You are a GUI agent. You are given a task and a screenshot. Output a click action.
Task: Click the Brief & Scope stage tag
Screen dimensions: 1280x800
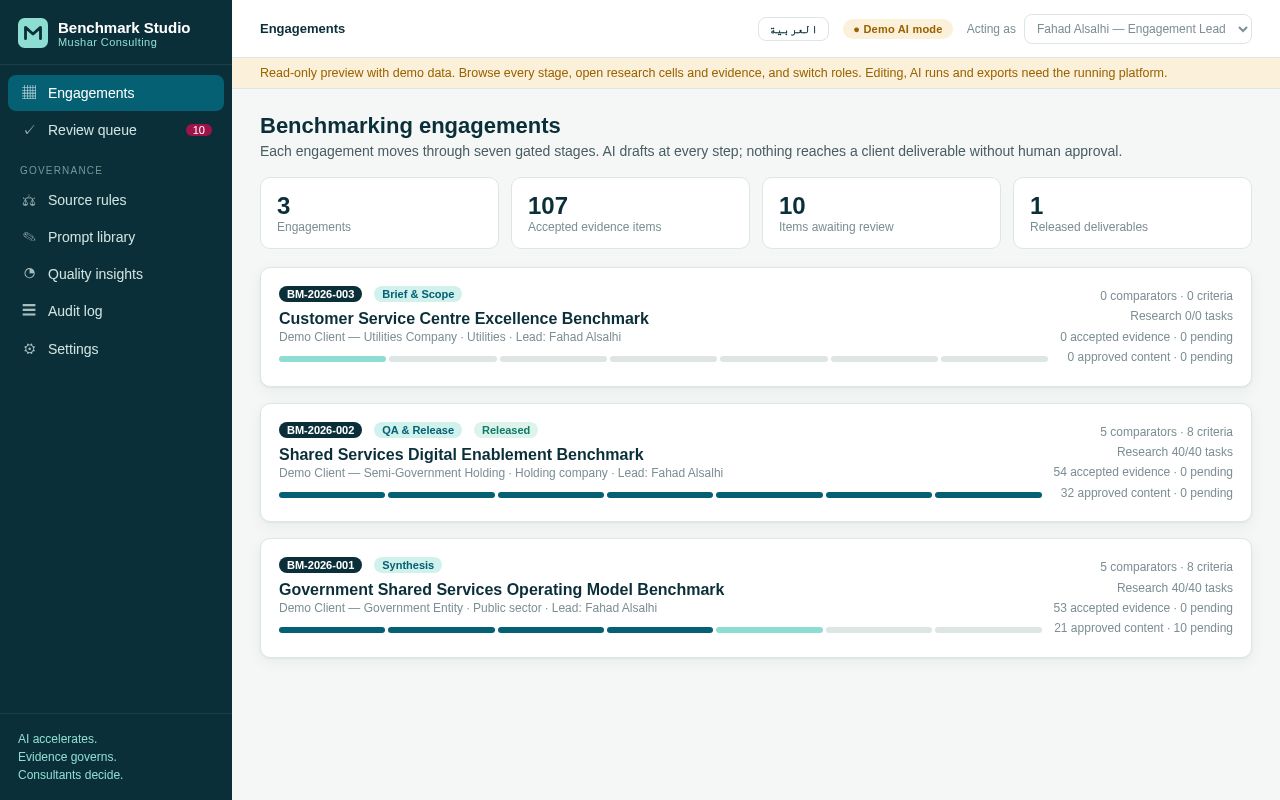click(x=418, y=294)
